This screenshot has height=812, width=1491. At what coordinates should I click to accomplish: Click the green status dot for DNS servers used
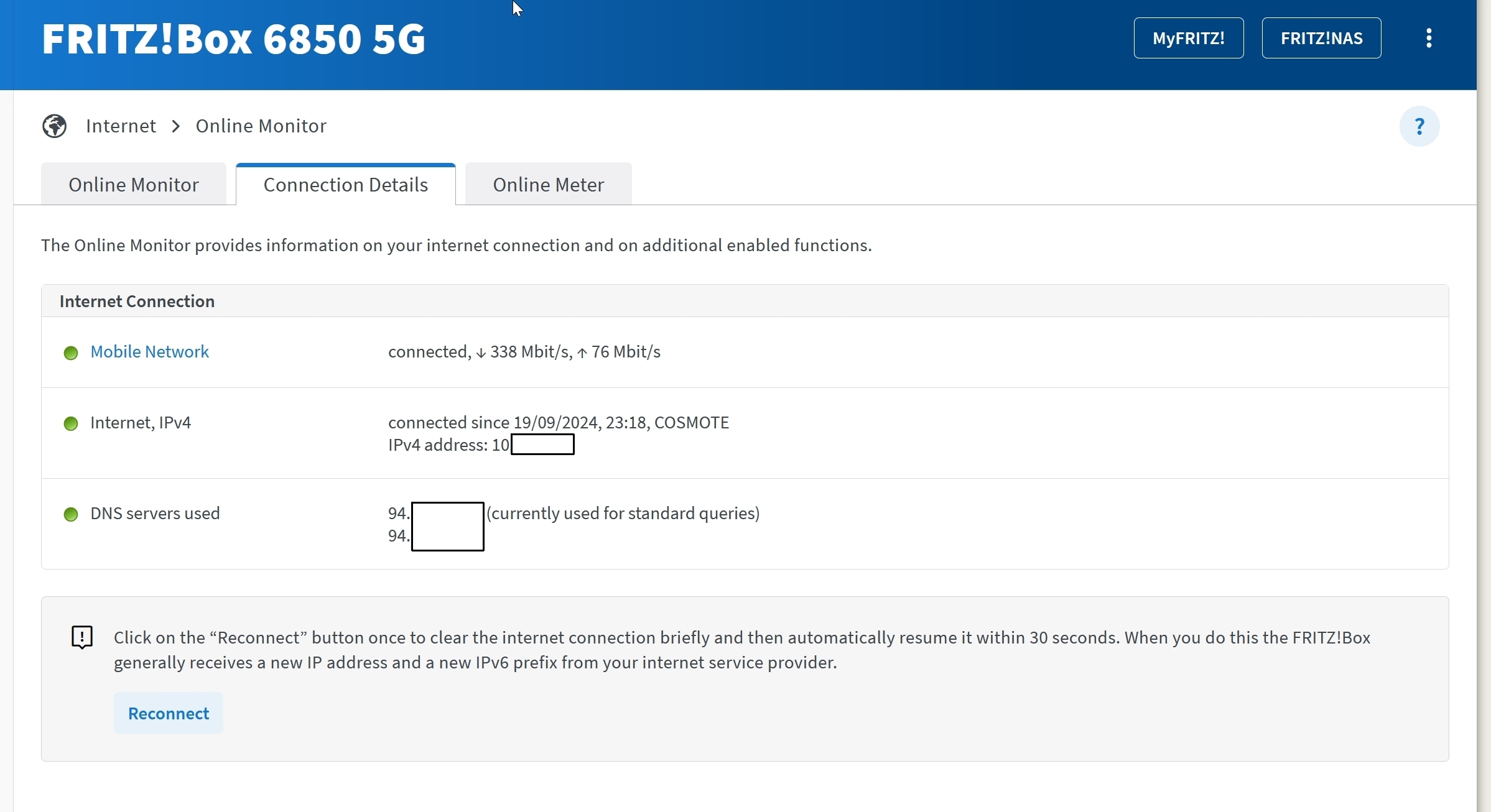pyautogui.click(x=71, y=515)
